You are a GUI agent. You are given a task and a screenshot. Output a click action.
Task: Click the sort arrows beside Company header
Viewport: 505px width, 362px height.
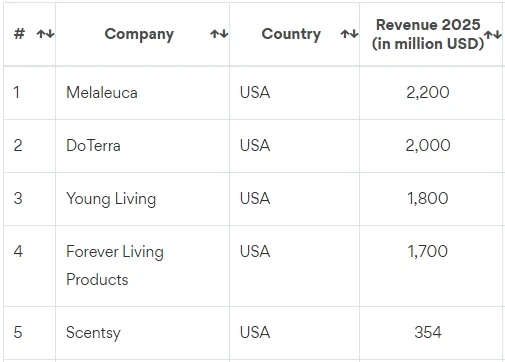(x=219, y=34)
